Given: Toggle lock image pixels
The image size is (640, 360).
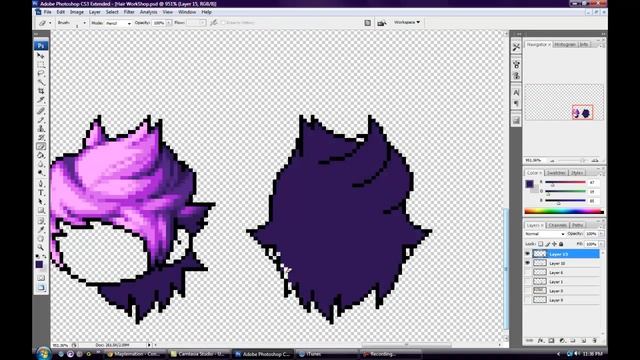Looking at the screenshot, I should (x=547, y=244).
